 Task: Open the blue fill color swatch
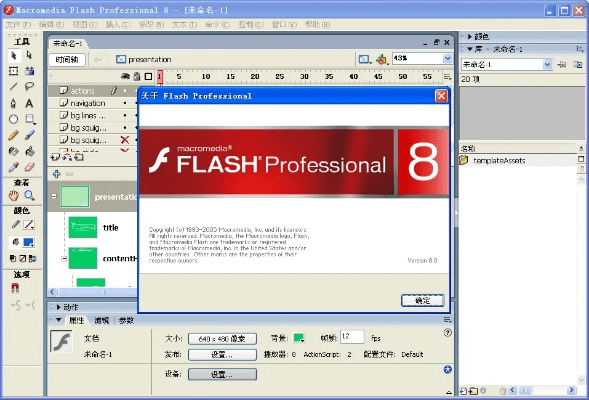(x=29, y=242)
